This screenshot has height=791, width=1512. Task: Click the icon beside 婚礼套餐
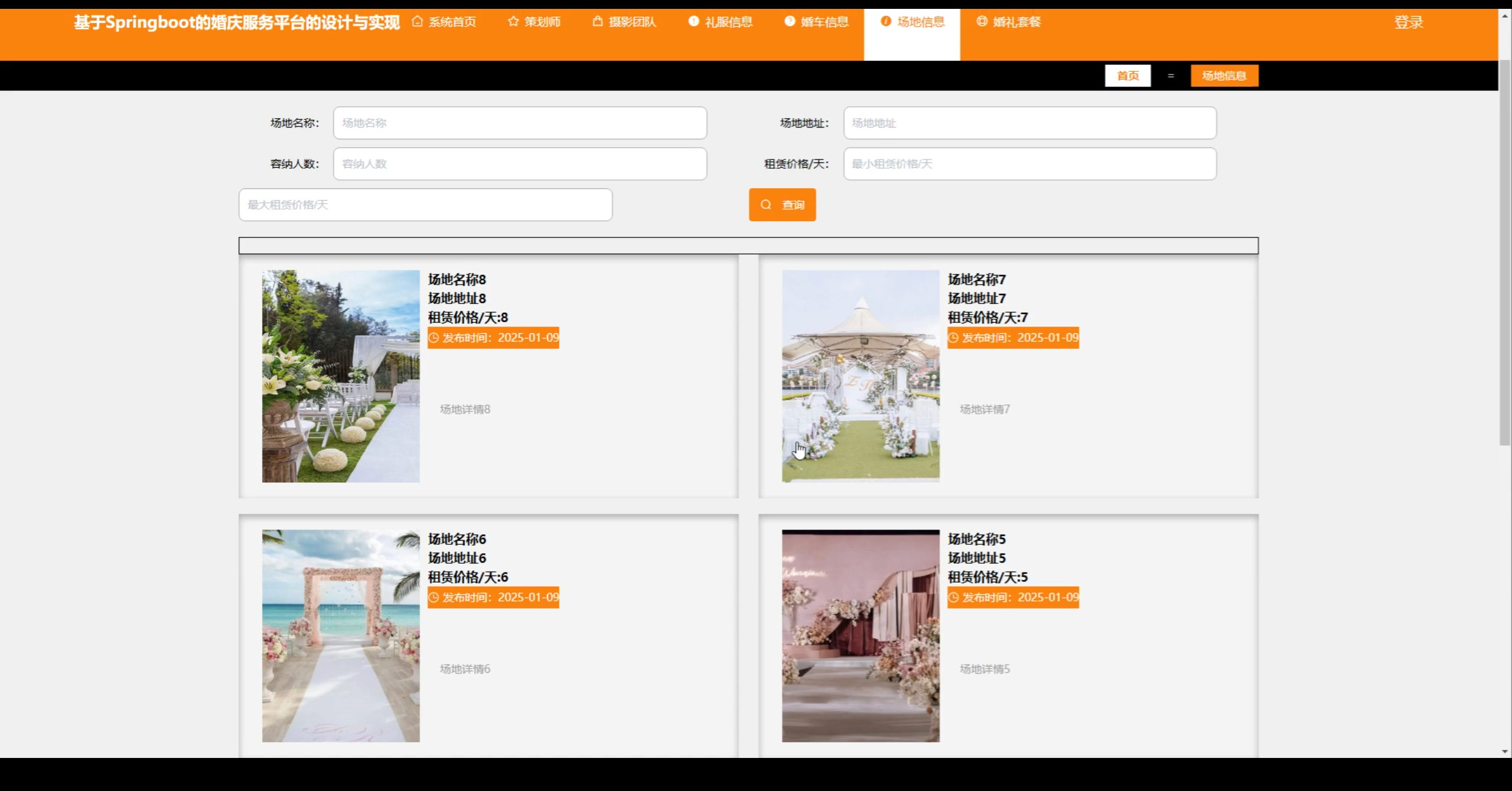[x=982, y=22]
